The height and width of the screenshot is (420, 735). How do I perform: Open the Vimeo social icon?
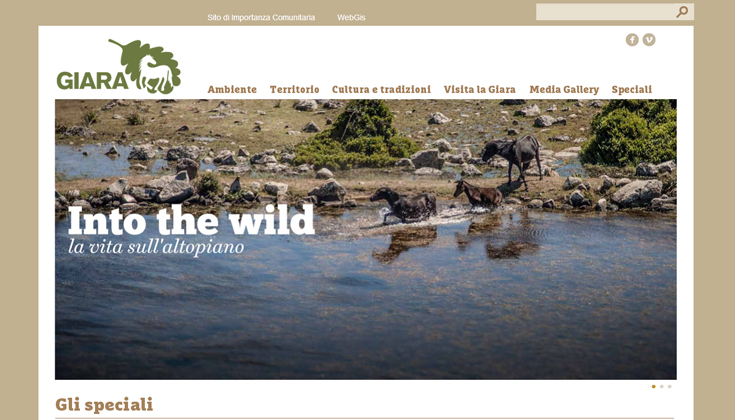649,40
